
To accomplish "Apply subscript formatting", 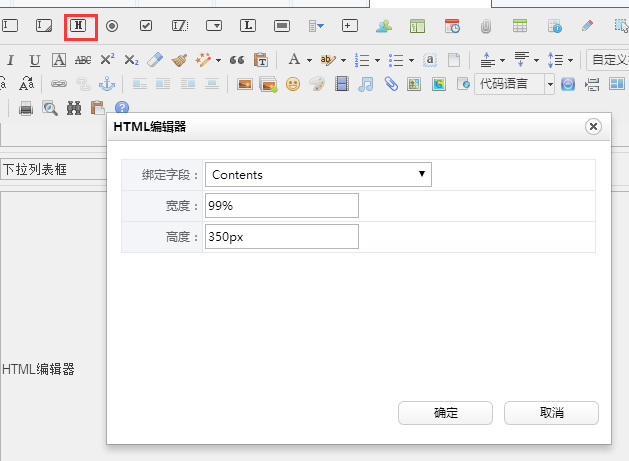I will (131, 60).
